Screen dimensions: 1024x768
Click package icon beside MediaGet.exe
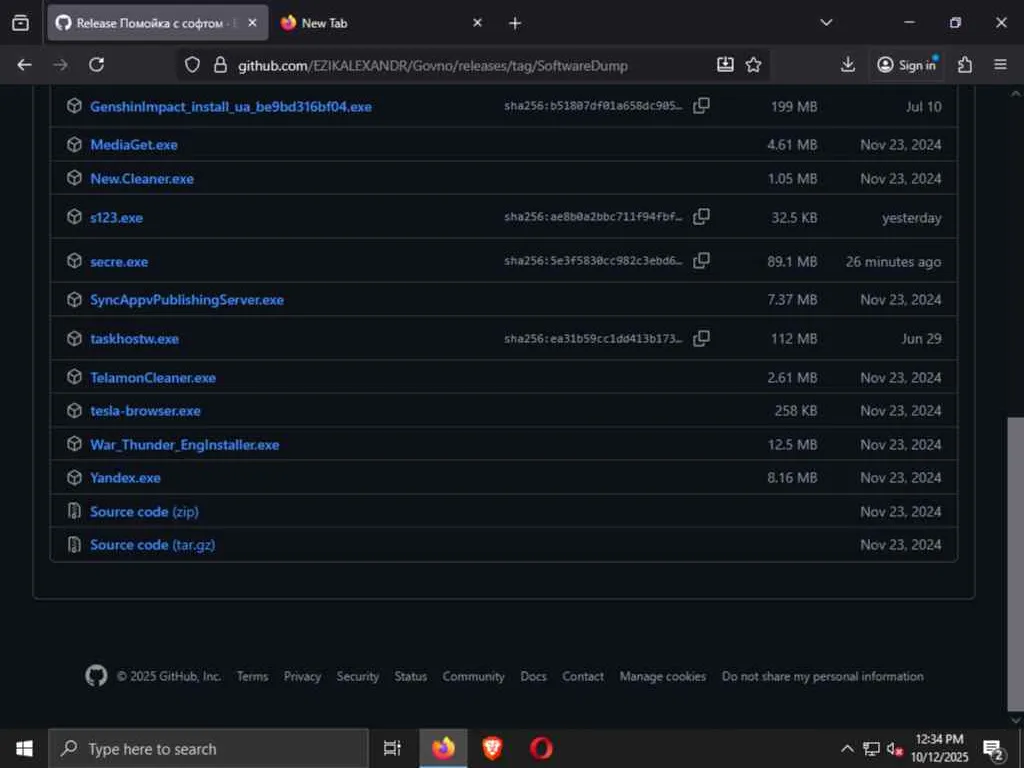(x=74, y=144)
